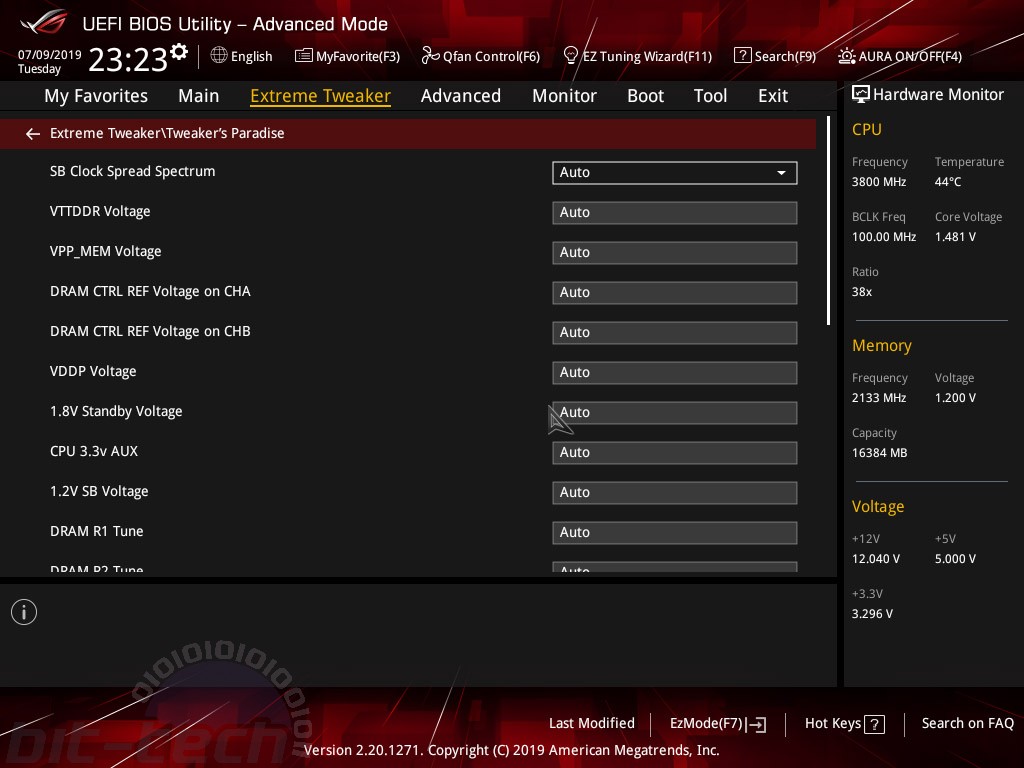1024x768 pixels.
Task: Click DRAM CTRL REF Voltage on CHA field
Action: 675,293
